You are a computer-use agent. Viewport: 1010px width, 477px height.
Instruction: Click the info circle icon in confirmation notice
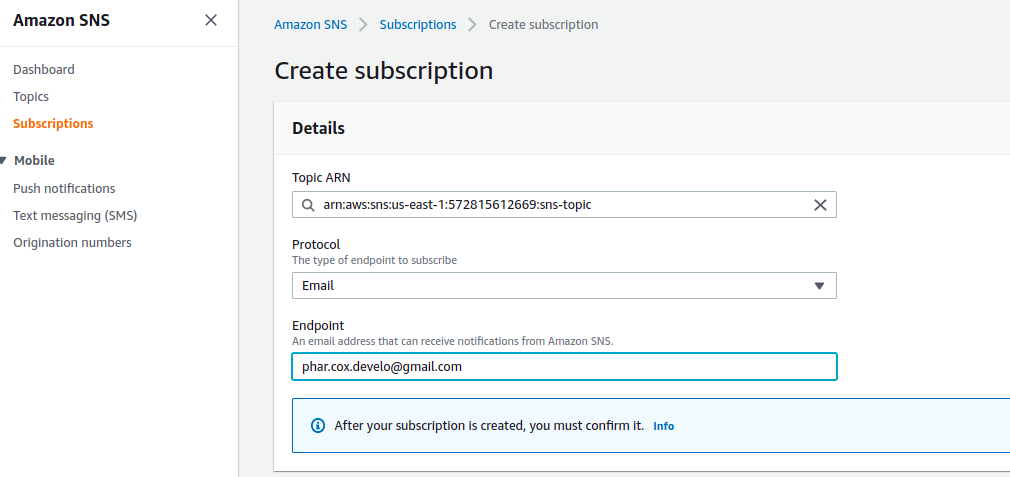coord(318,426)
